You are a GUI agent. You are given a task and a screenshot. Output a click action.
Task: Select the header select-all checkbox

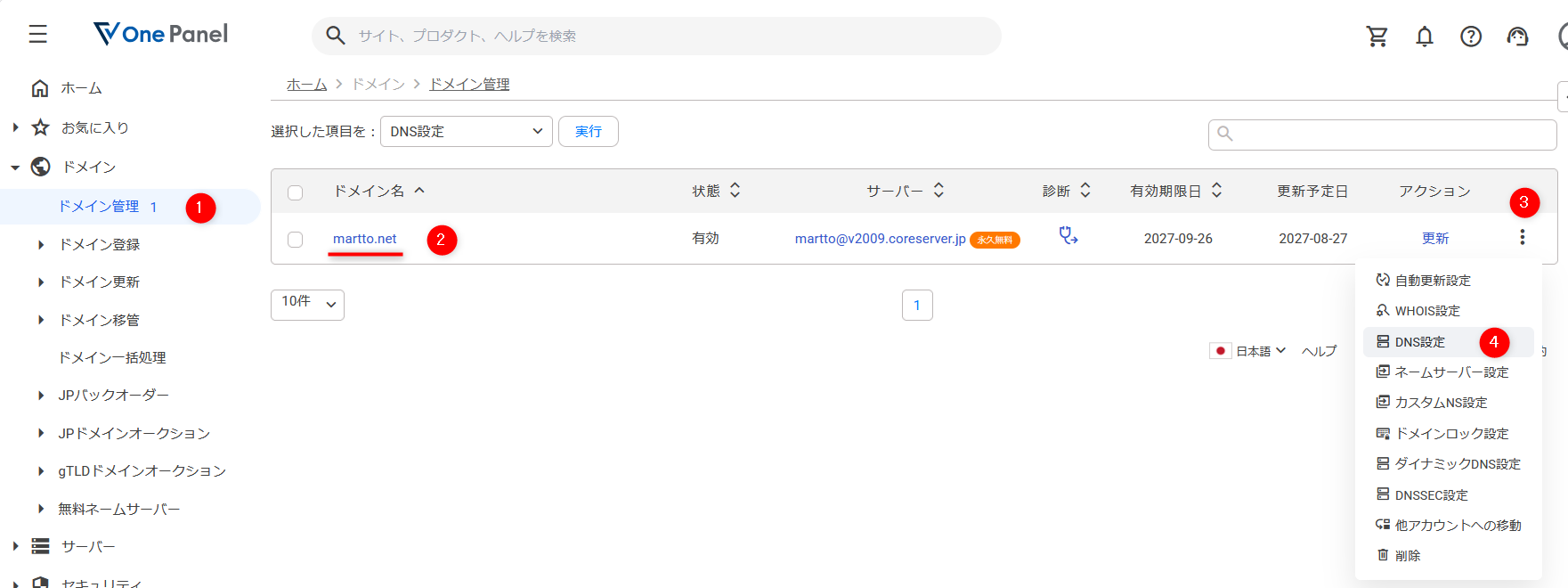[296, 192]
